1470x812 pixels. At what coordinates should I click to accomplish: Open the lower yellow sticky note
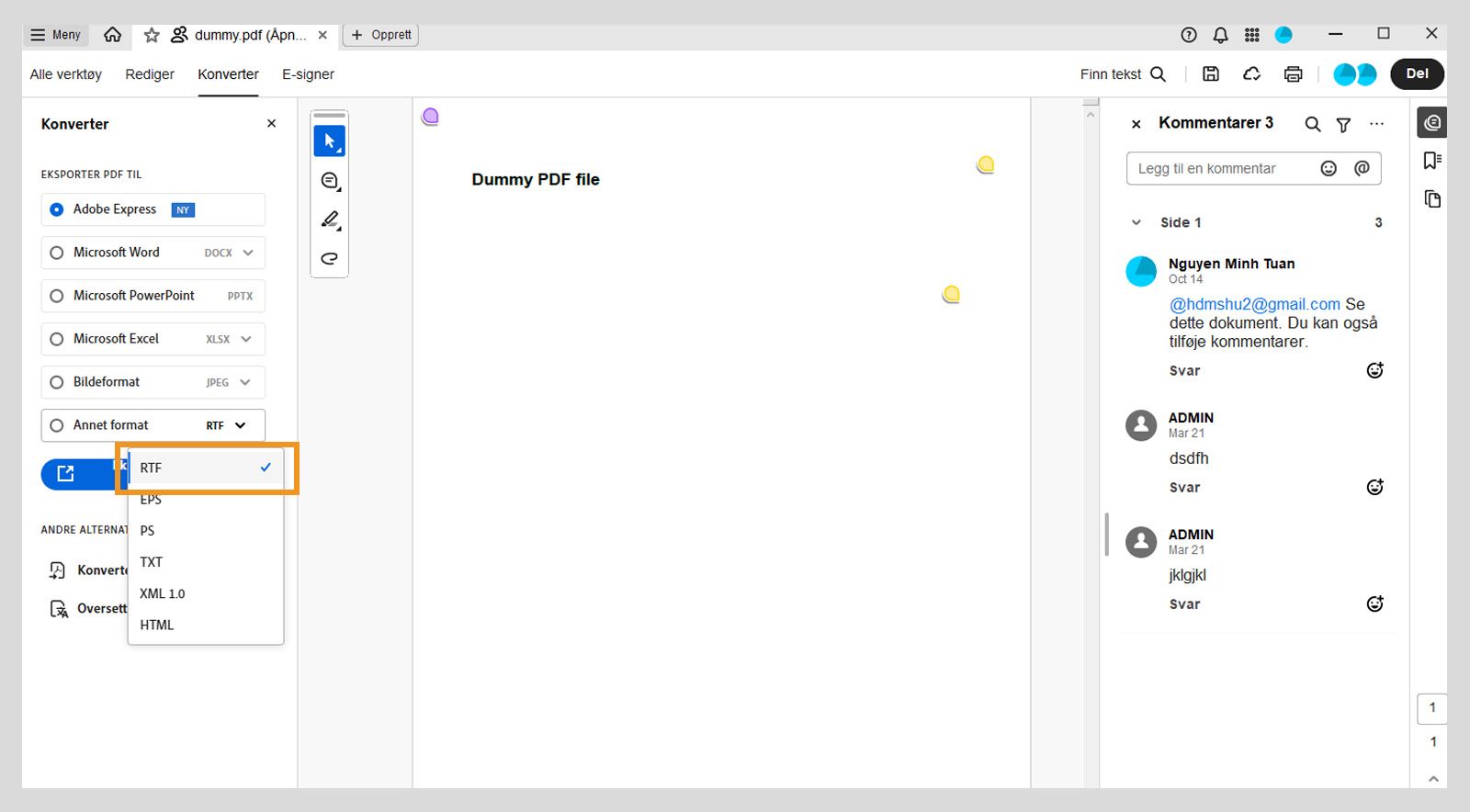point(951,294)
